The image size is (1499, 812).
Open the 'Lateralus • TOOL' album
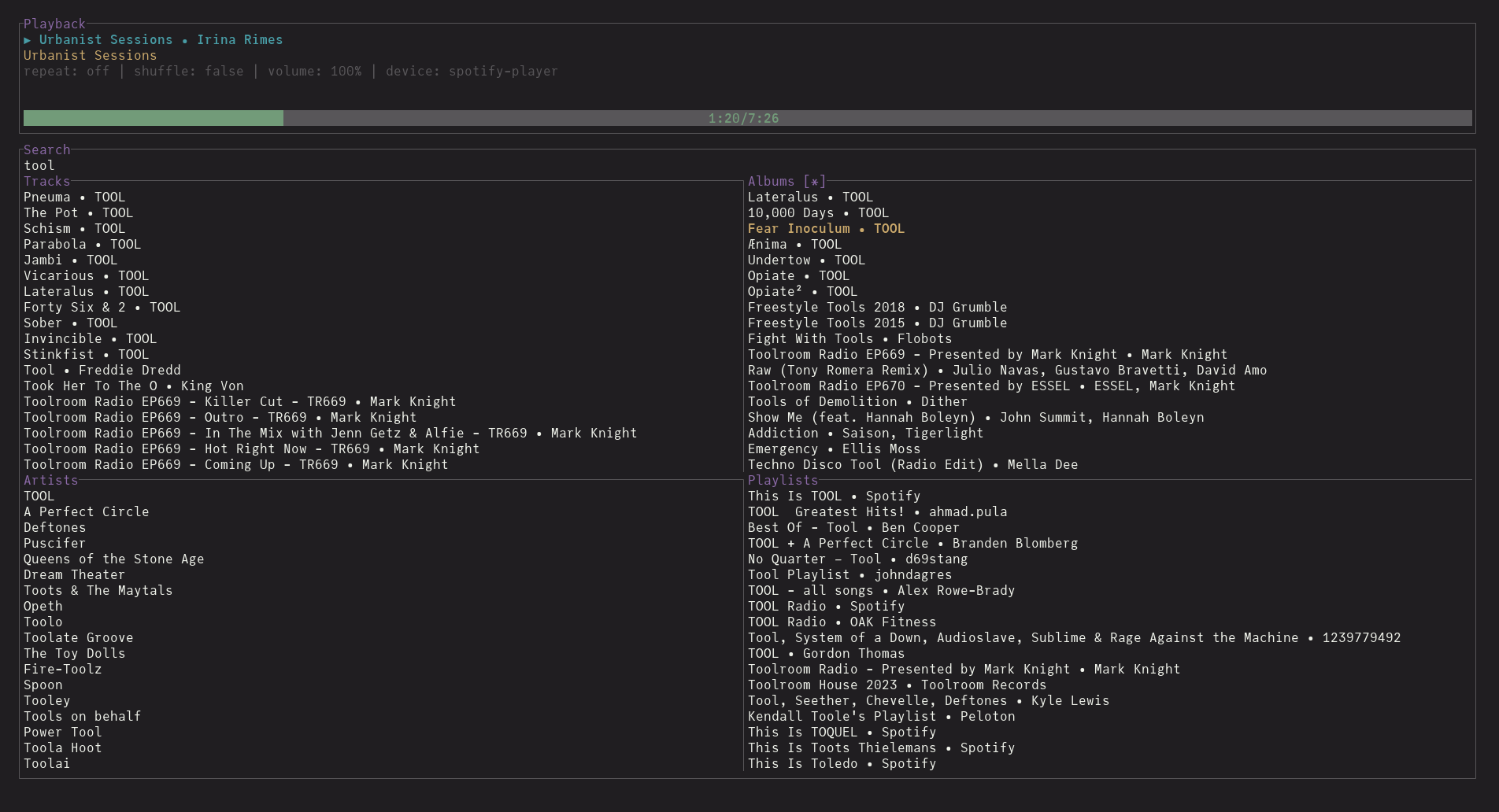click(x=810, y=197)
